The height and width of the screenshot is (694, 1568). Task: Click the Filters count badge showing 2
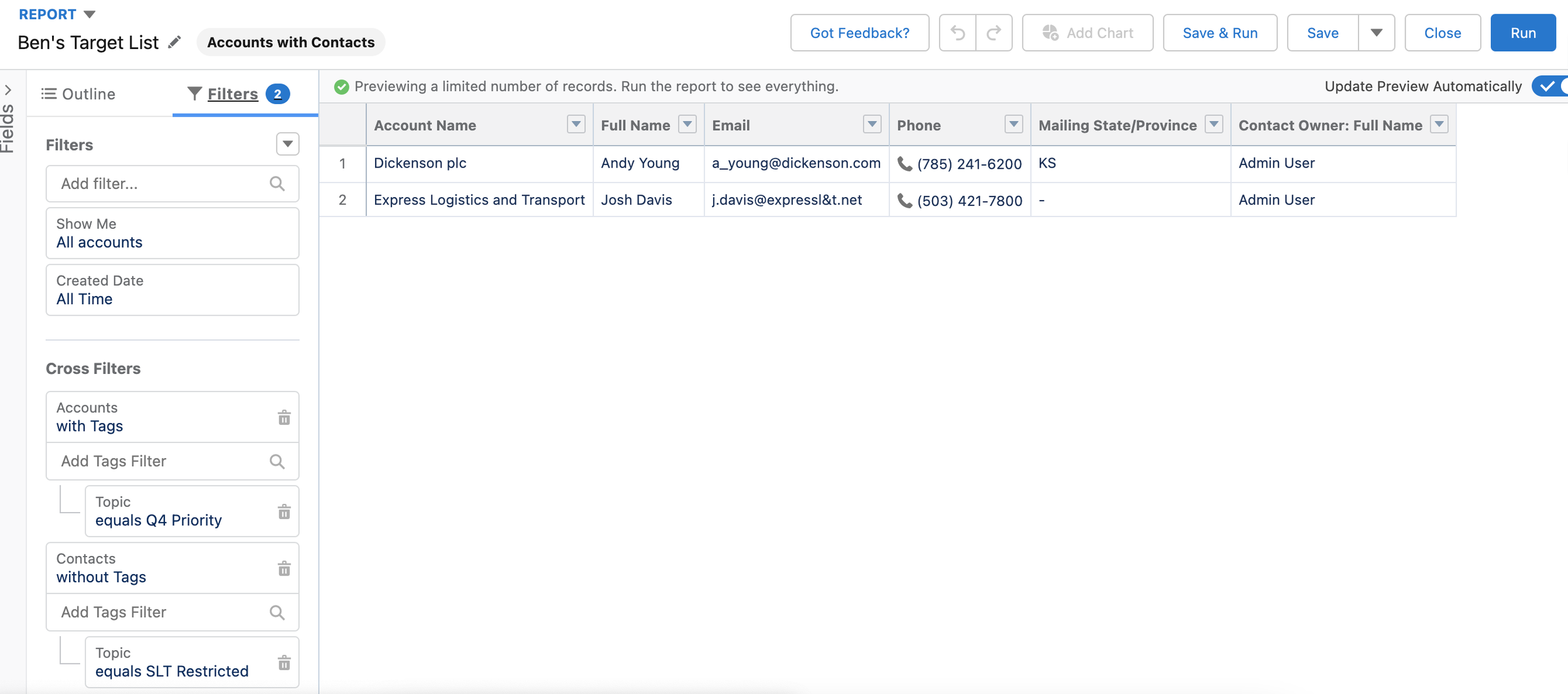tap(277, 94)
